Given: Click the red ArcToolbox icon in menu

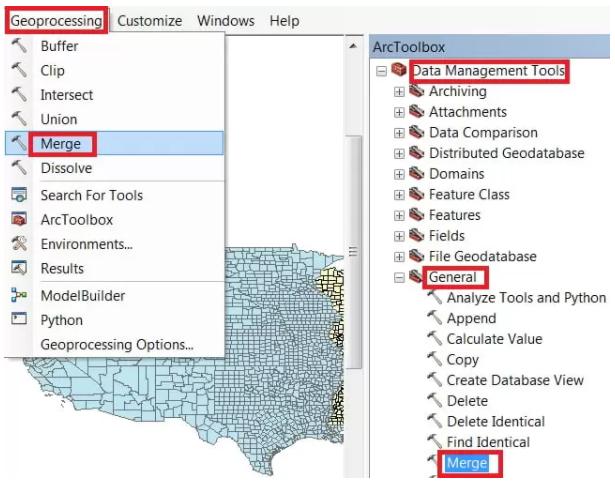Looking at the screenshot, I should [x=19, y=219].
